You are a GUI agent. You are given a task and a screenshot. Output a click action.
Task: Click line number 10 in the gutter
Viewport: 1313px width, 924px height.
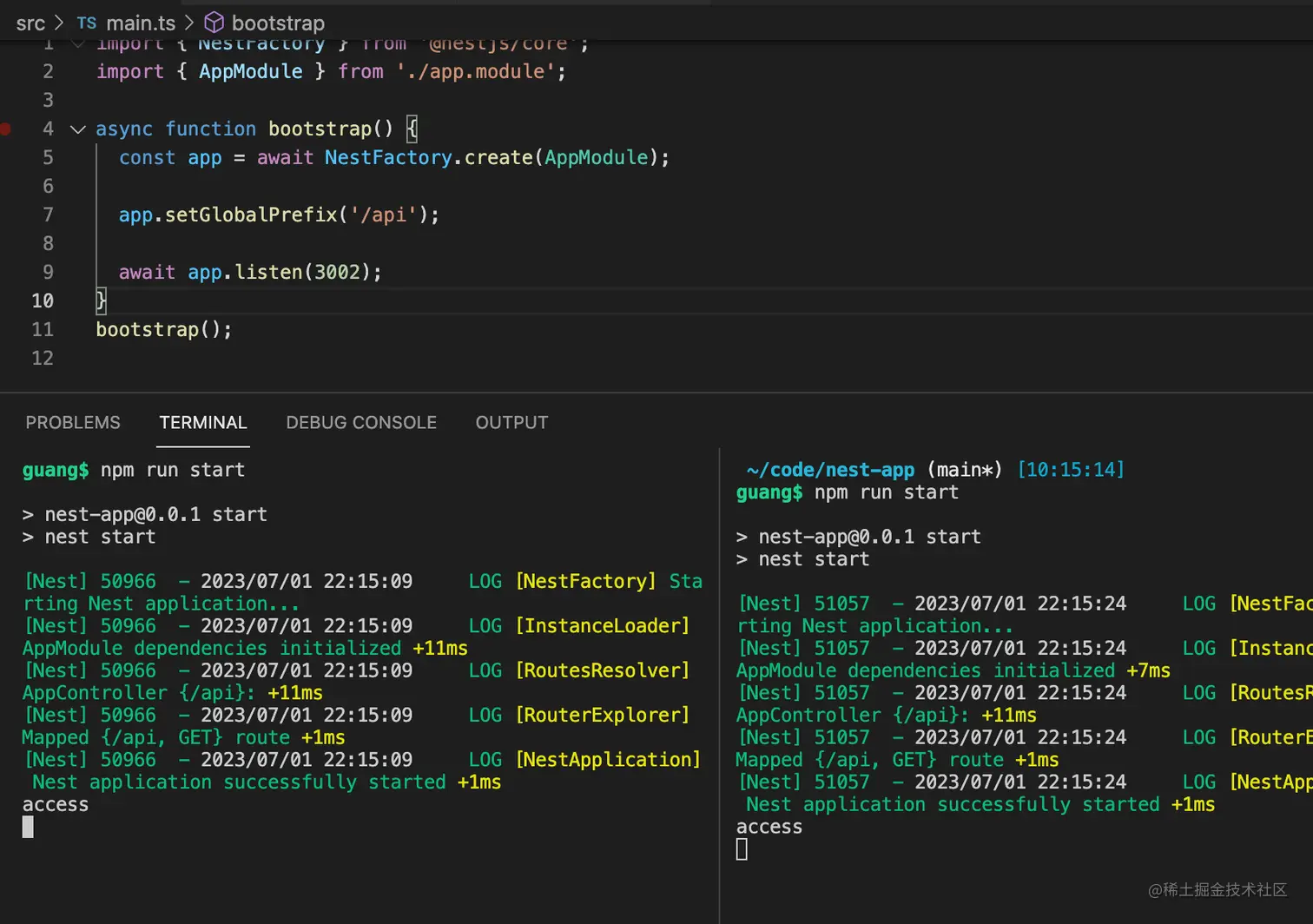point(43,301)
